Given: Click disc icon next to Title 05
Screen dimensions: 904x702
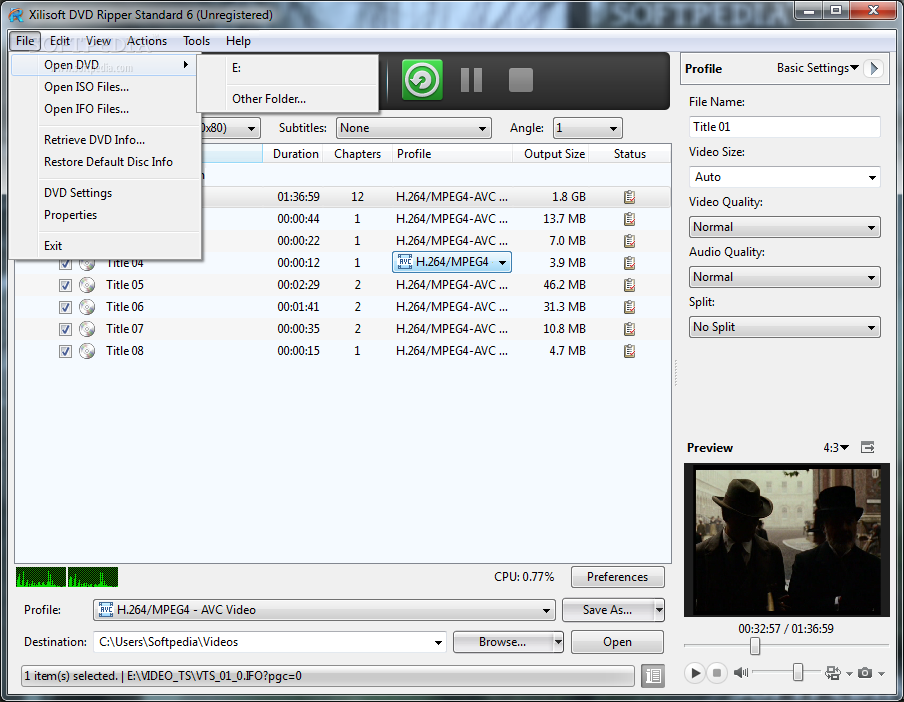Looking at the screenshot, I should pyautogui.click(x=87, y=285).
